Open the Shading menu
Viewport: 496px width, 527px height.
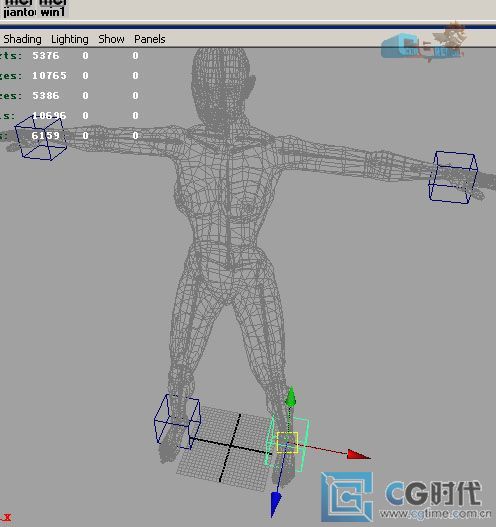coord(22,39)
